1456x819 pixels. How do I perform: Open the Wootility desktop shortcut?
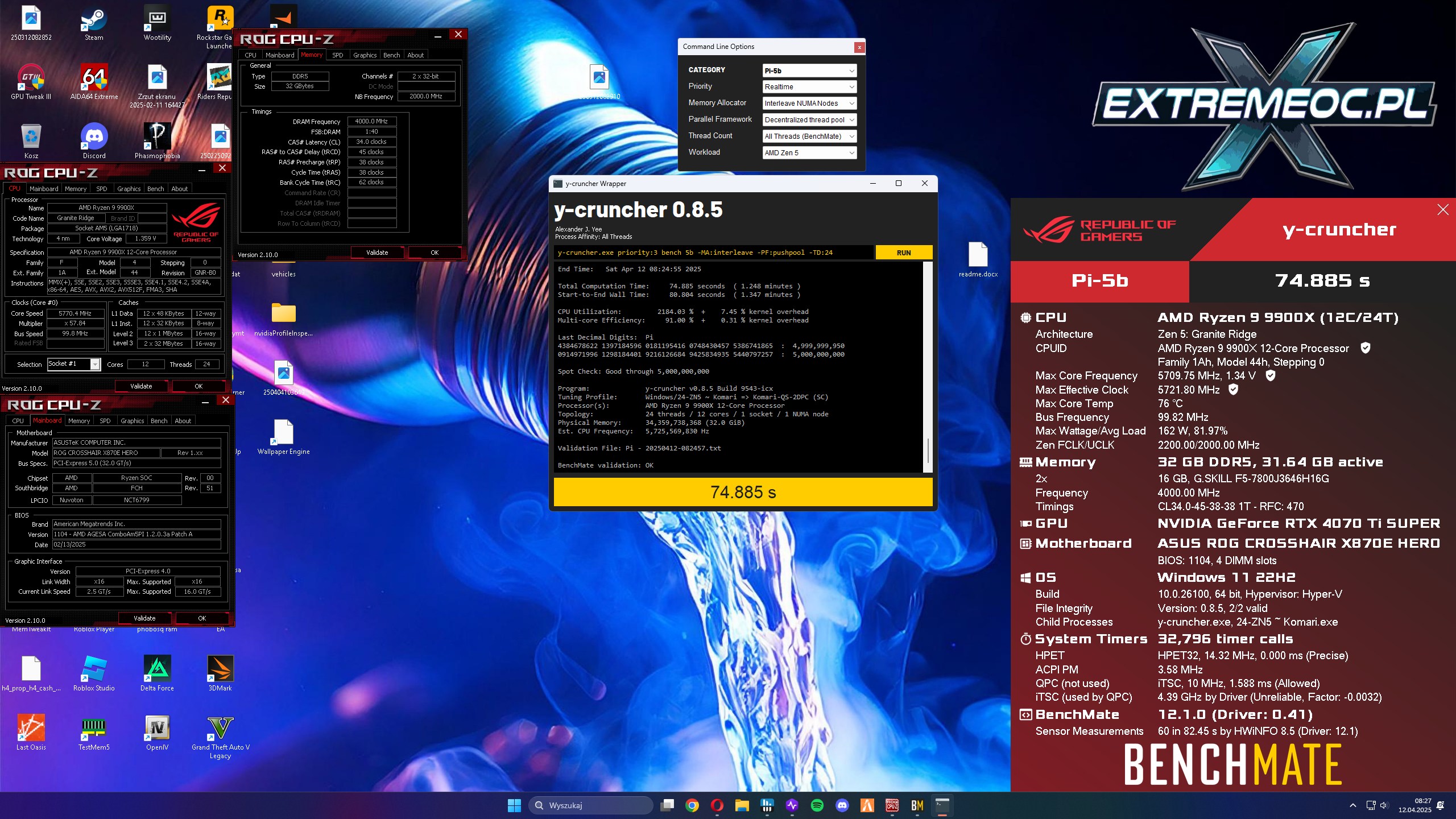(x=157, y=23)
